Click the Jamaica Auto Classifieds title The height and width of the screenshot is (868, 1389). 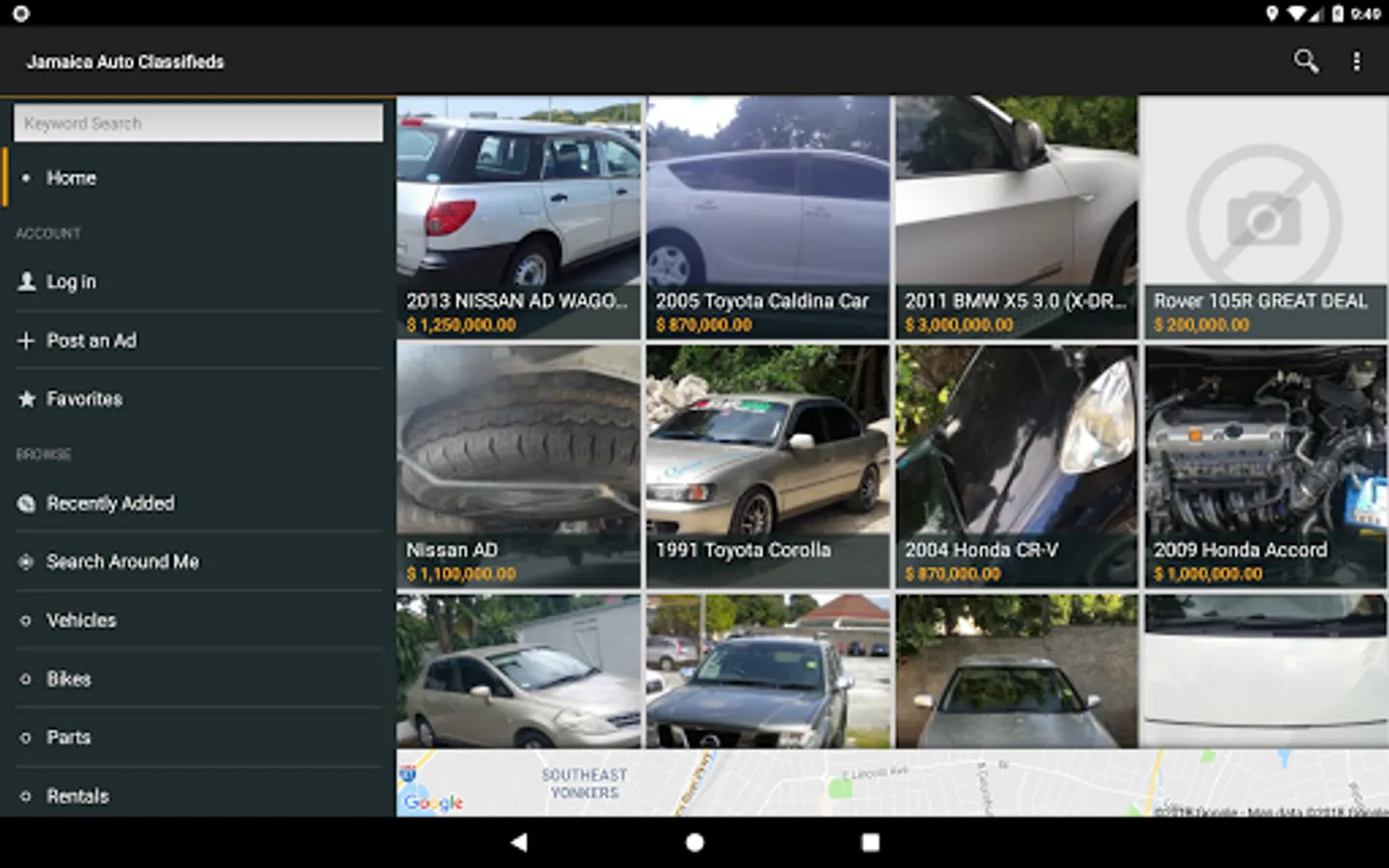coord(125,62)
